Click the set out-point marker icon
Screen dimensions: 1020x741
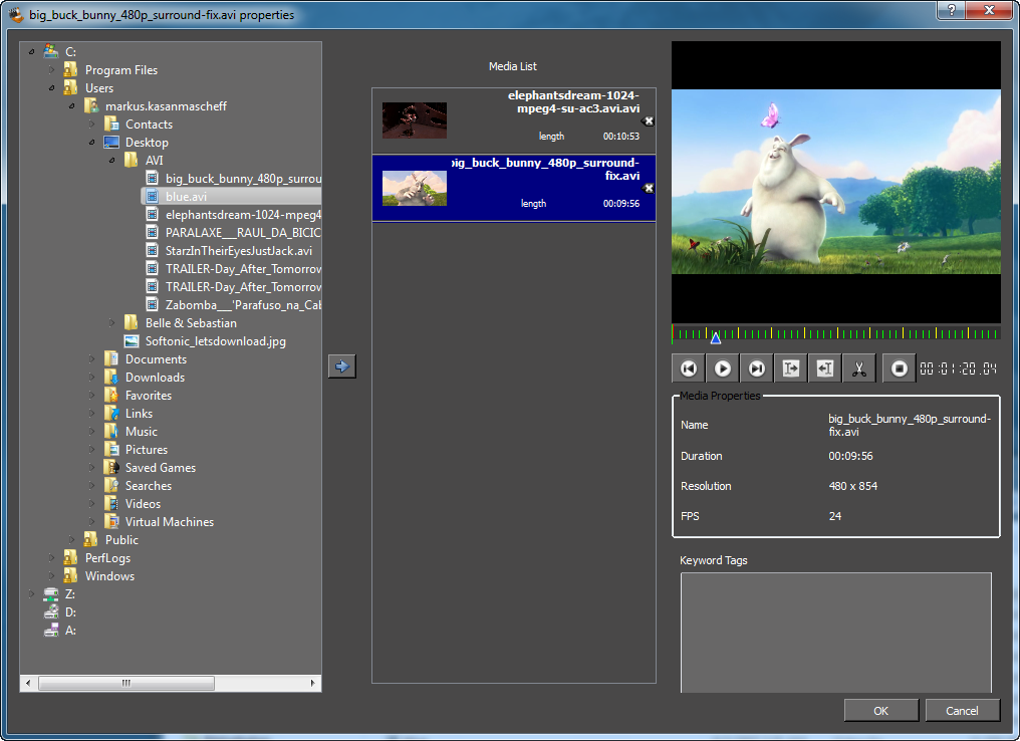(x=825, y=369)
